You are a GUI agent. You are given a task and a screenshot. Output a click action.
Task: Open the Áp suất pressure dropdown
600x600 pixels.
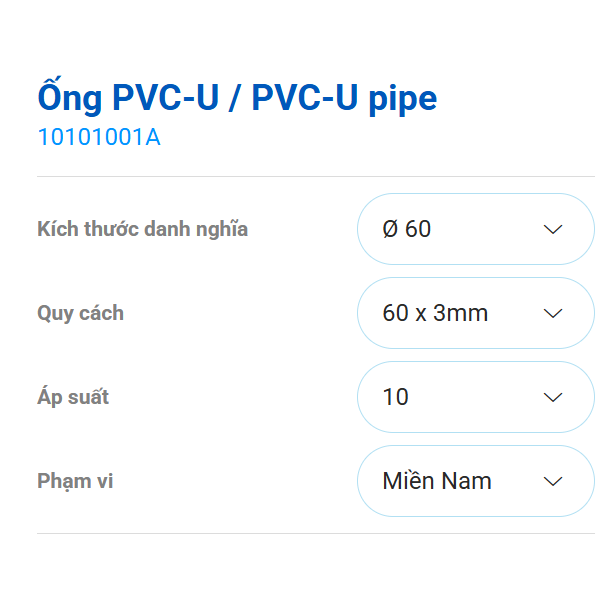click(475, 397)
